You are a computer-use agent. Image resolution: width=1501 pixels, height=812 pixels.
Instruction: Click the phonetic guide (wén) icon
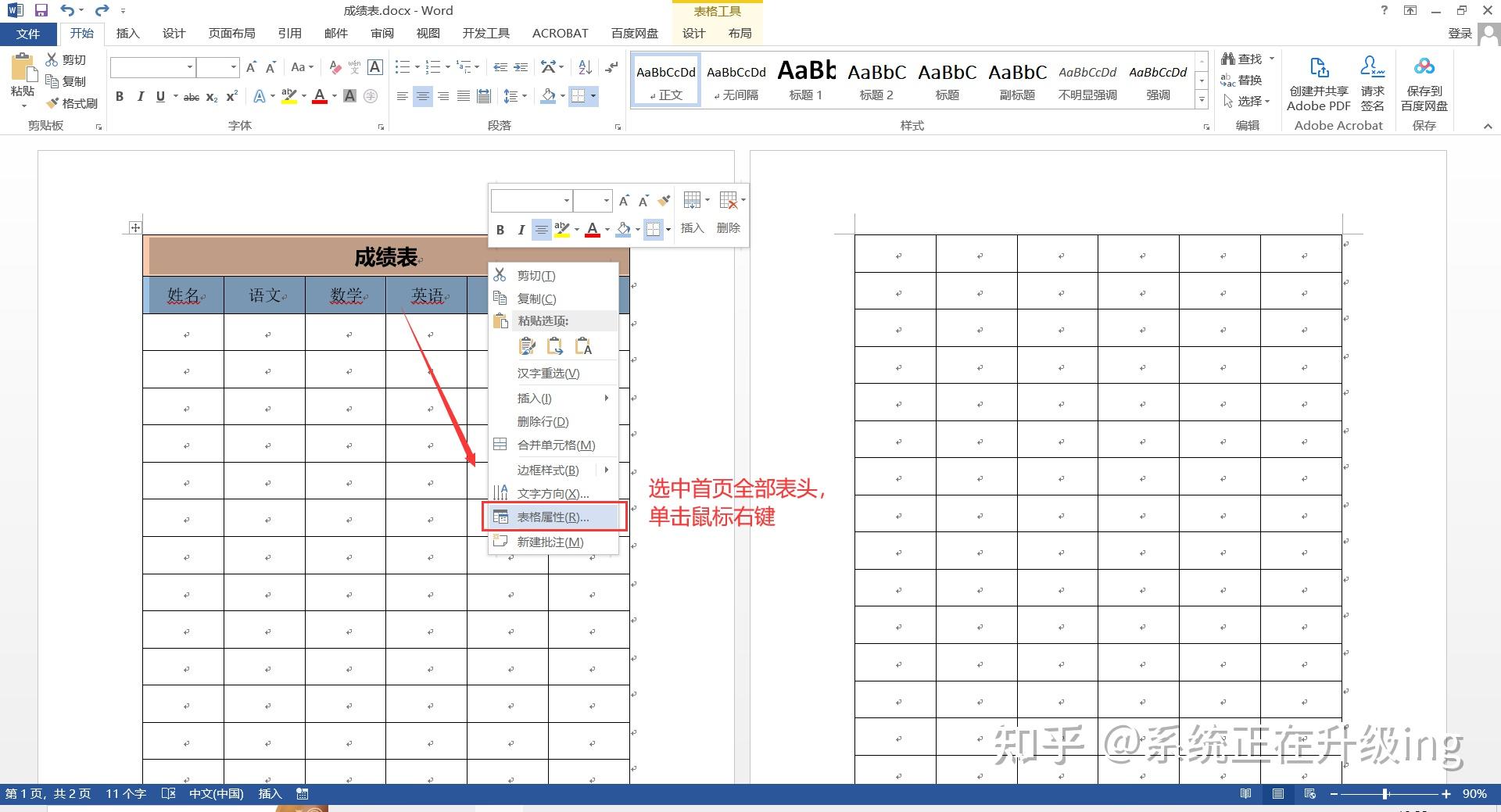(355, 67)
